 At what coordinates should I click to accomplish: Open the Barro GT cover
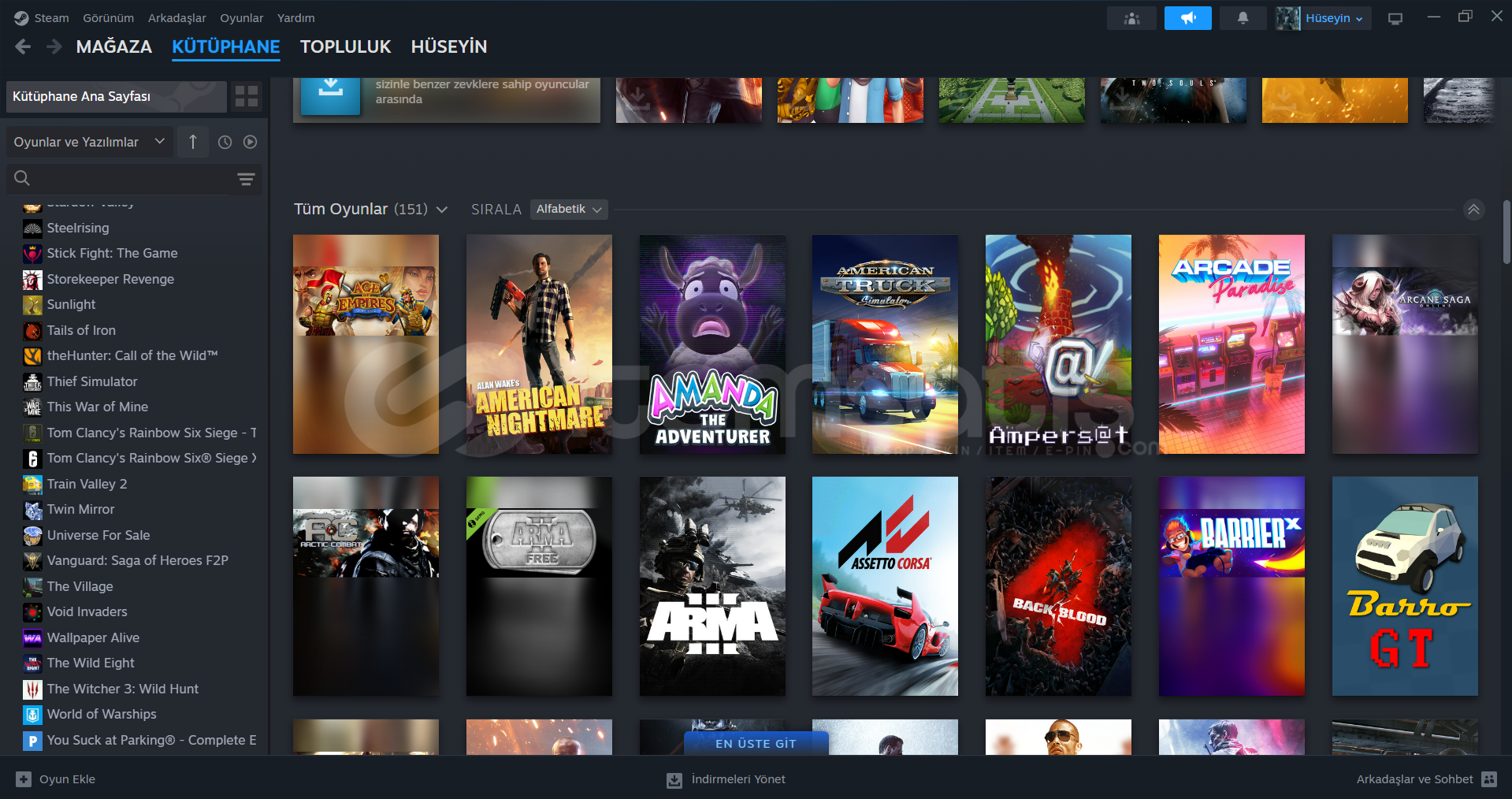click(1405, 586)
